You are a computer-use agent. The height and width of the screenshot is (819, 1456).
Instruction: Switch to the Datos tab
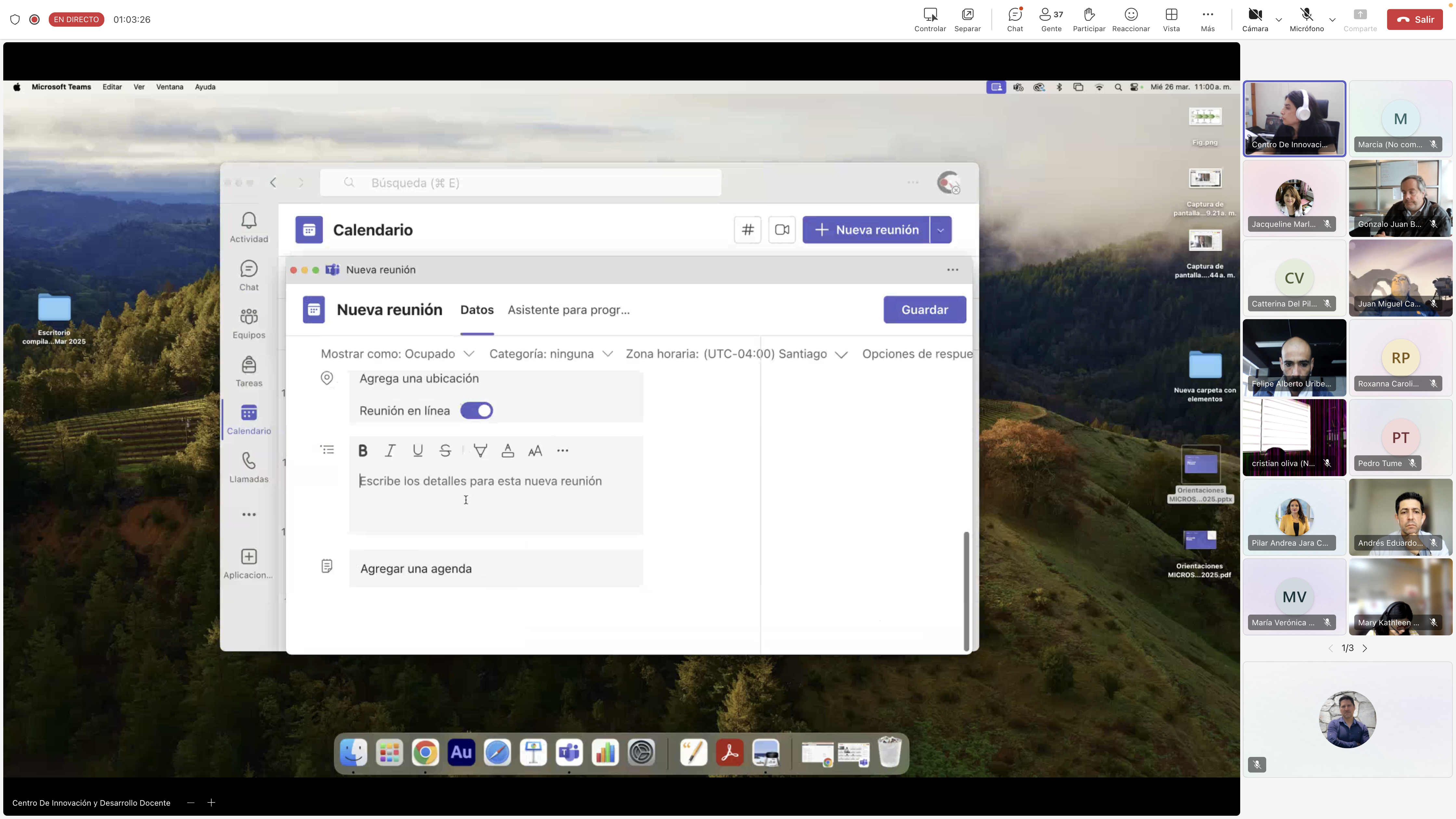click(x=476, y=310)
